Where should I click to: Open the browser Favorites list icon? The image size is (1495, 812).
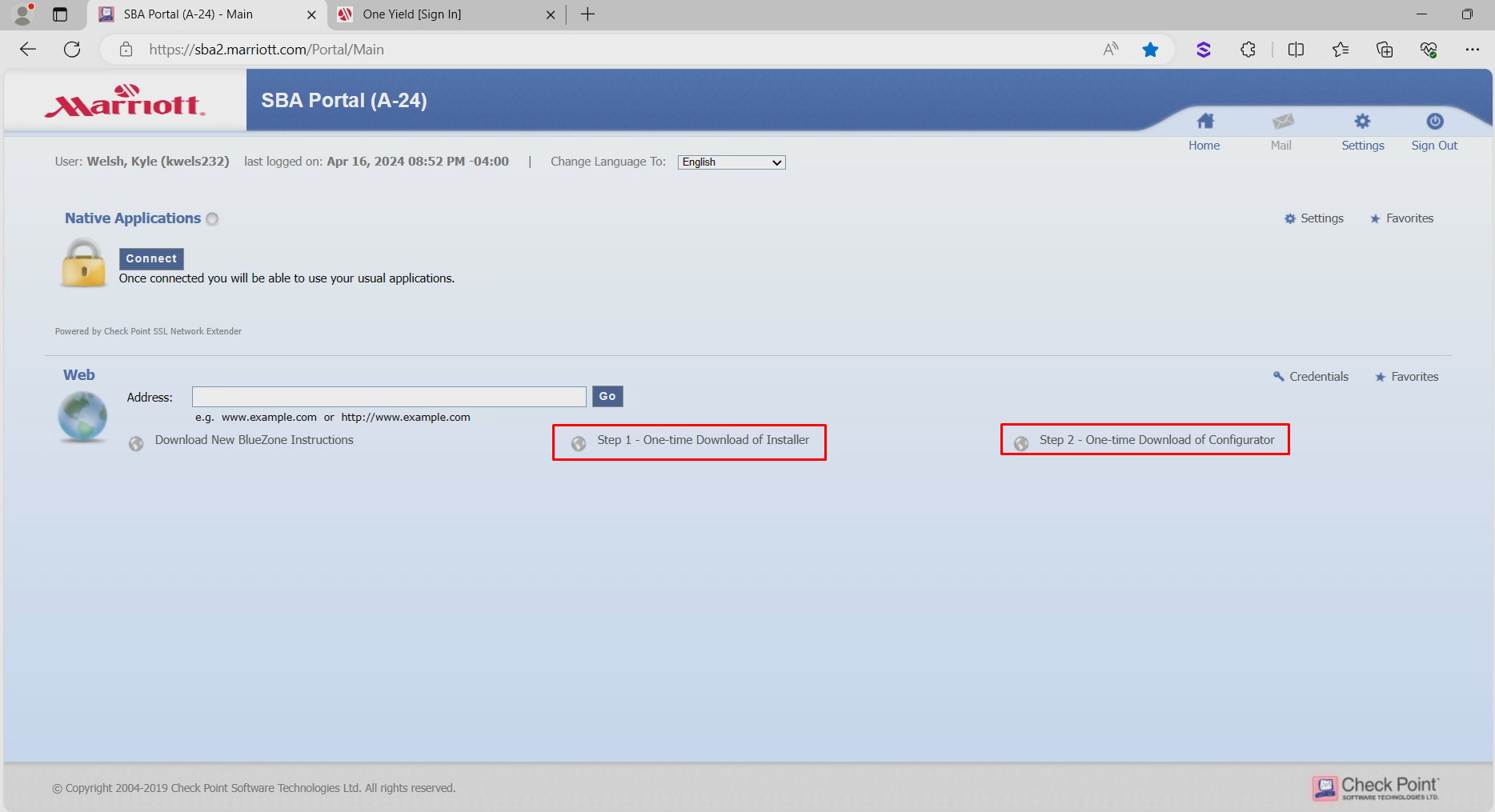click(x=1341, y=50)
